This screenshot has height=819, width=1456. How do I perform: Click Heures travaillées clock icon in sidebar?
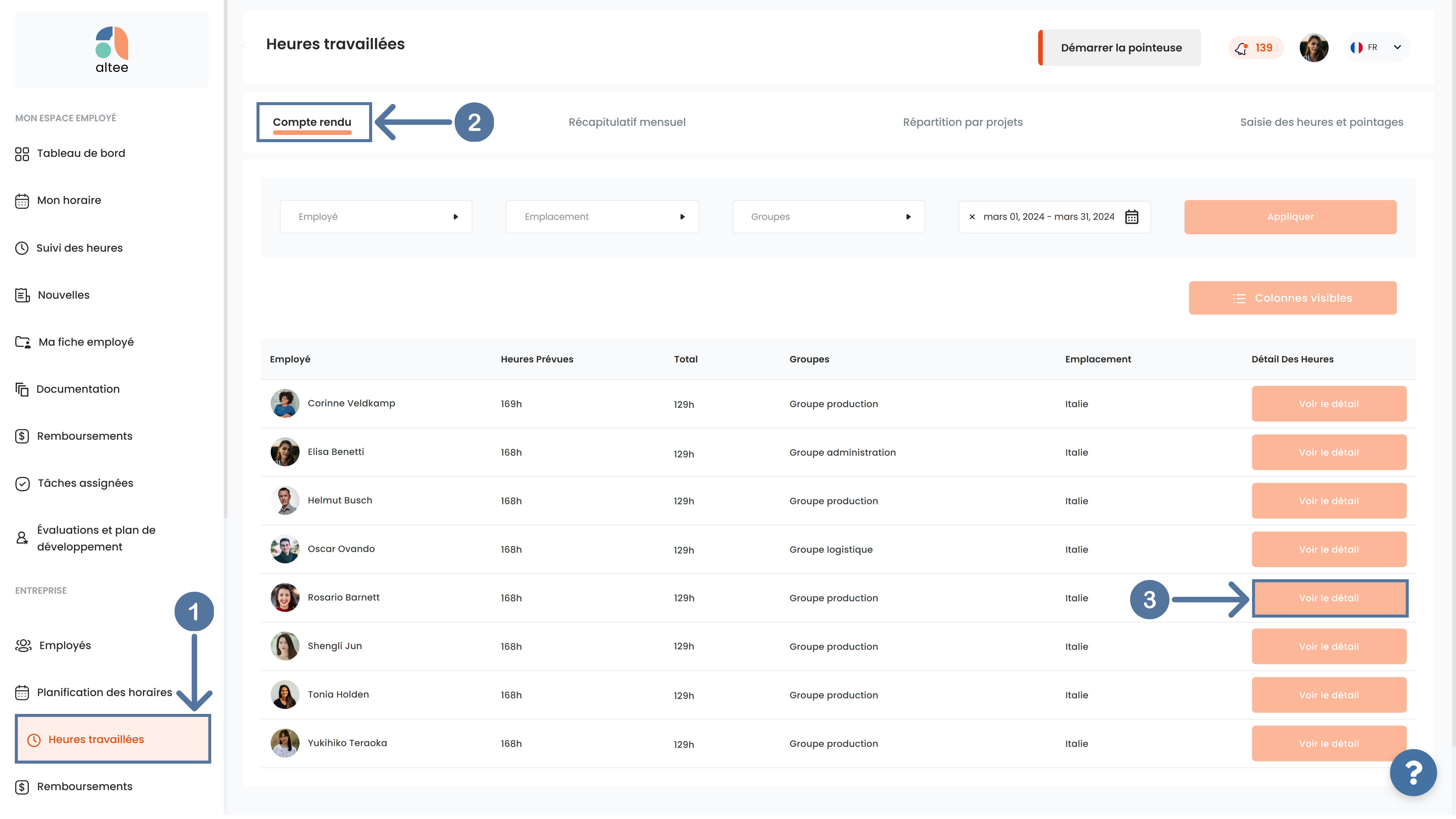pyautogui.click(x=34, y=740)
